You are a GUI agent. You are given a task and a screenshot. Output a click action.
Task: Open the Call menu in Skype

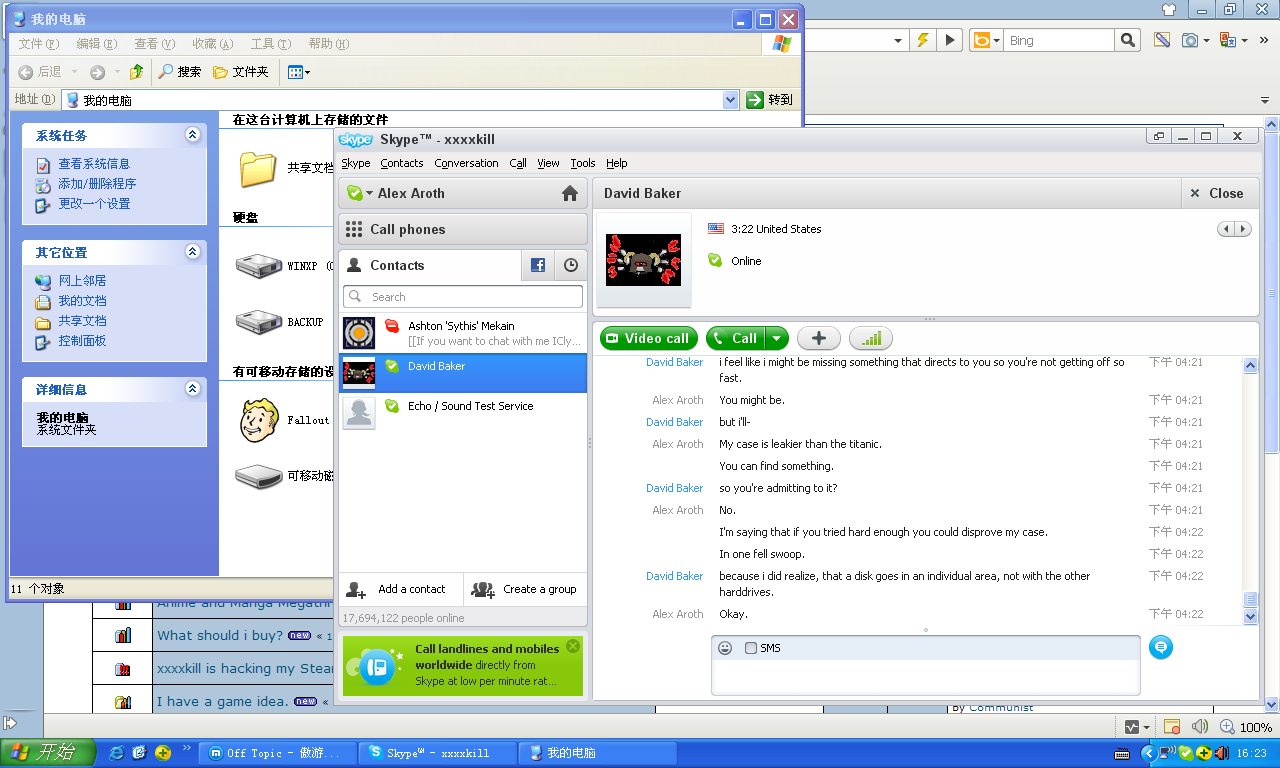pos(518,163)
